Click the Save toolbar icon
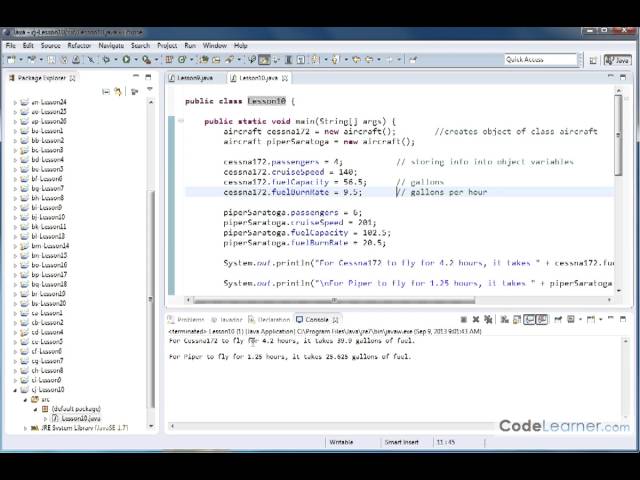640x480 pixels. click(x=51, y=60)
